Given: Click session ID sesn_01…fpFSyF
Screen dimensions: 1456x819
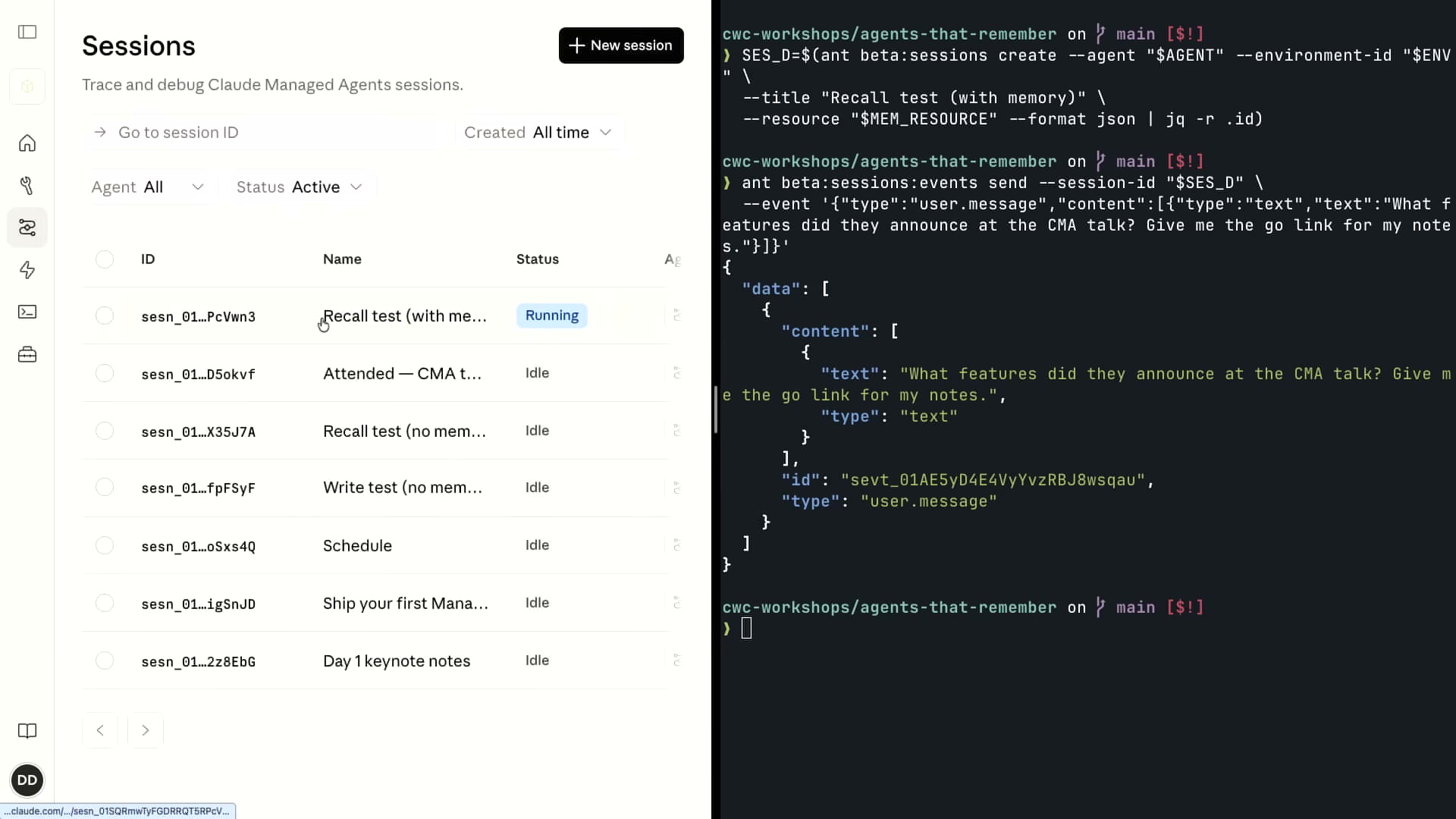Looking at the screenshot, I should pos(198,488).
